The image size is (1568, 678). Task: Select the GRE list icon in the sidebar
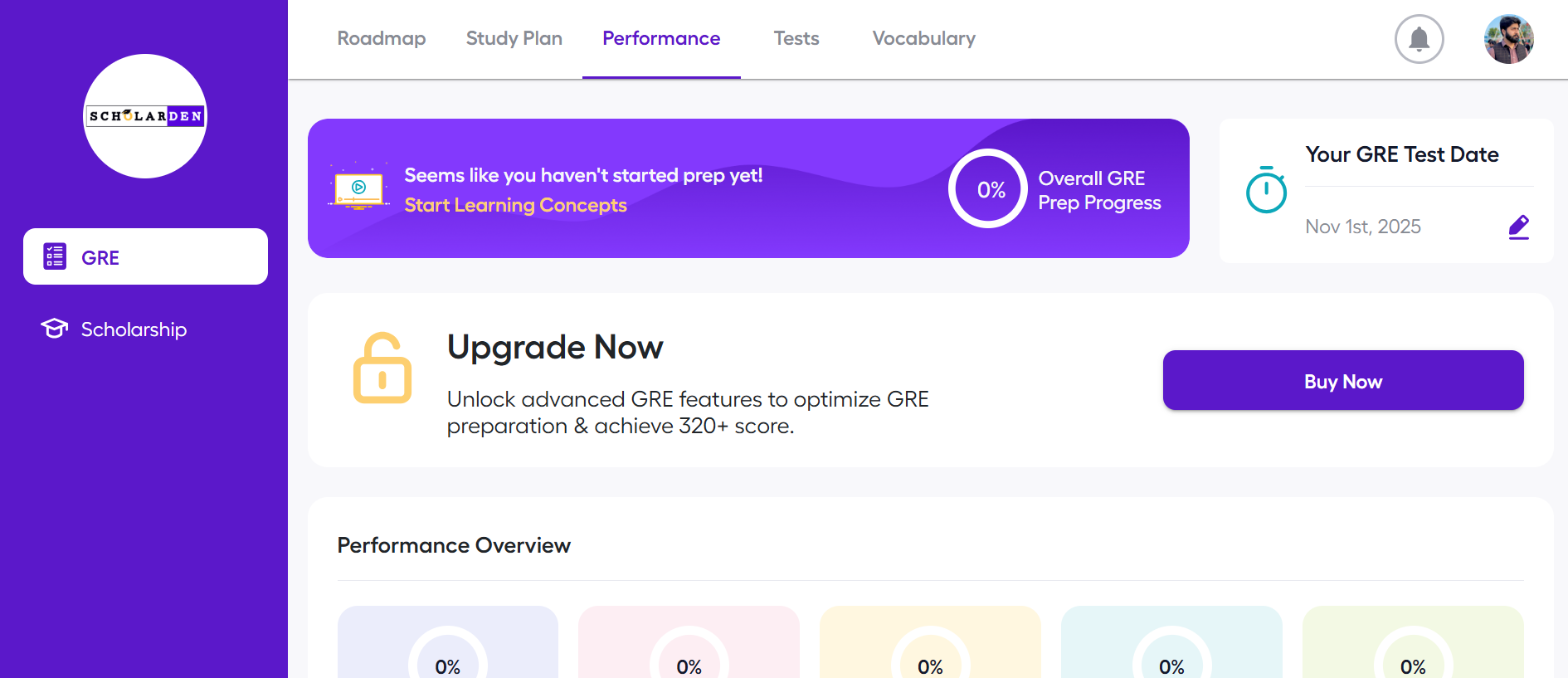[54, 256]
